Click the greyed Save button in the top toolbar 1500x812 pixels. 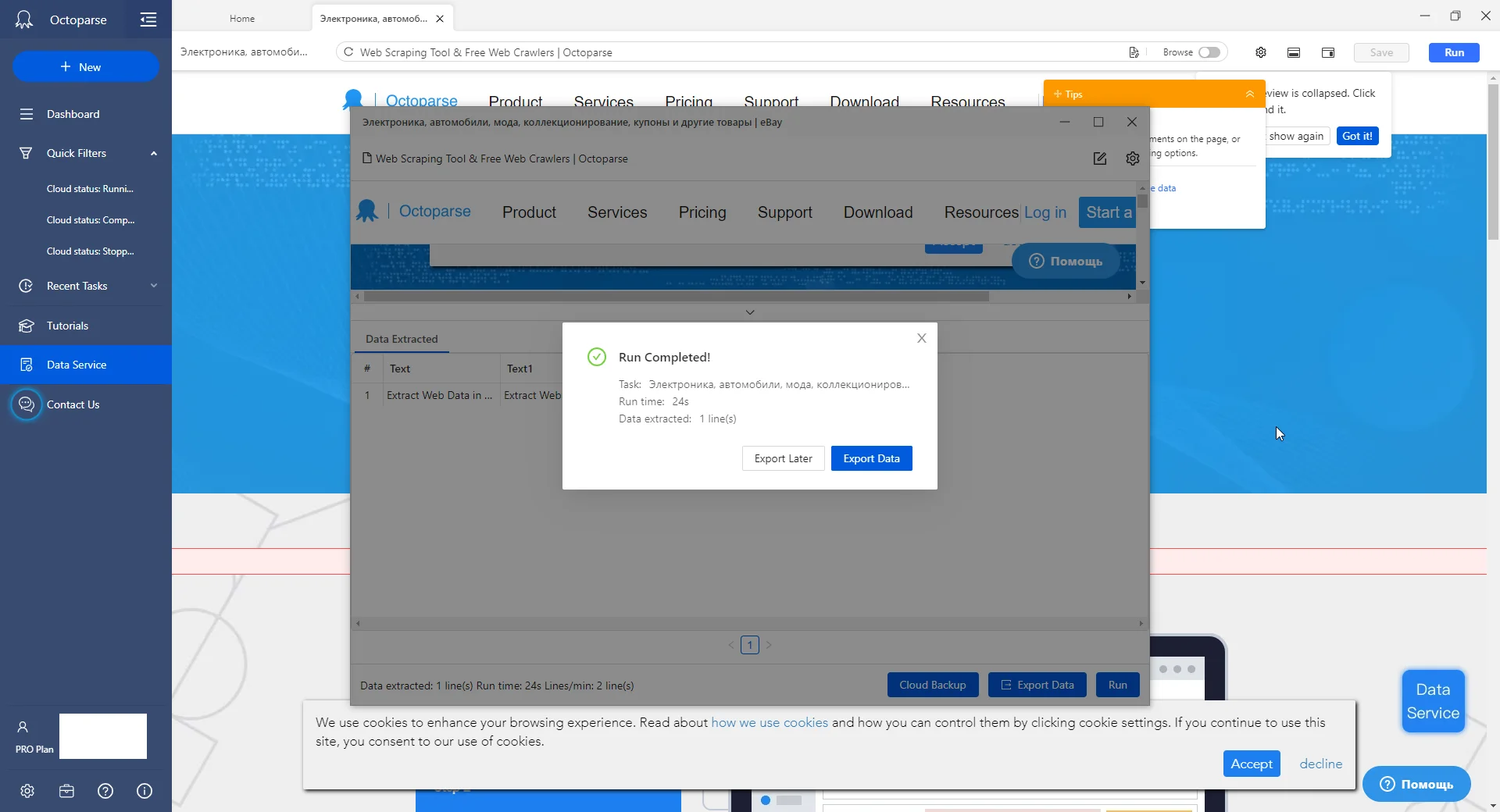point(1381,52)
